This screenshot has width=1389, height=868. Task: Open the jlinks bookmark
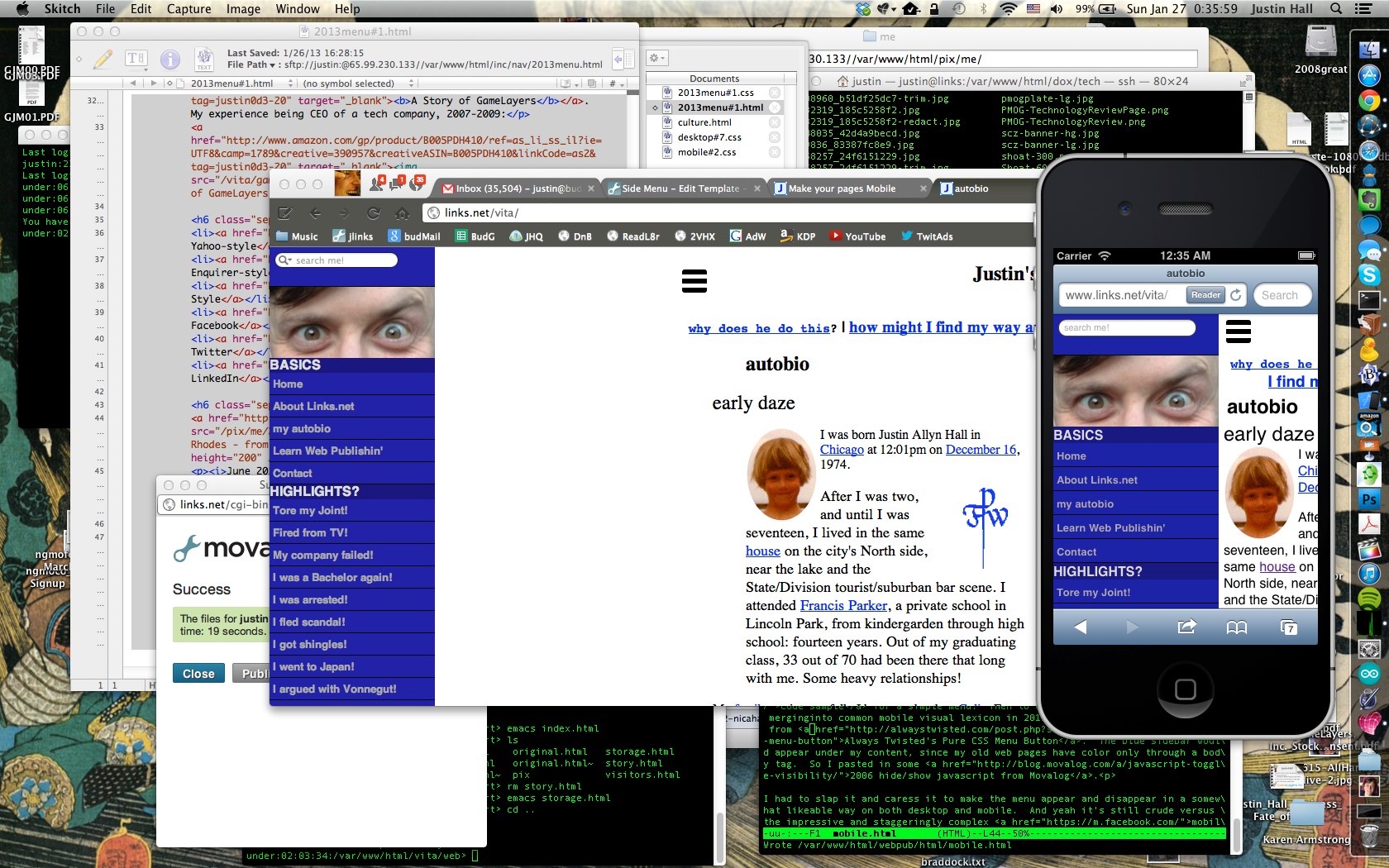352,236
